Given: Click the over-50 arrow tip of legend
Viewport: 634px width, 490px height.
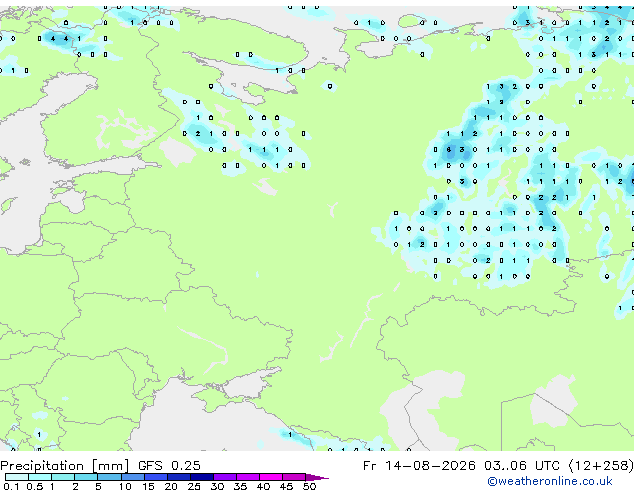Looking at the screenshot, I should pyautogui.click(x=317, y=478).
